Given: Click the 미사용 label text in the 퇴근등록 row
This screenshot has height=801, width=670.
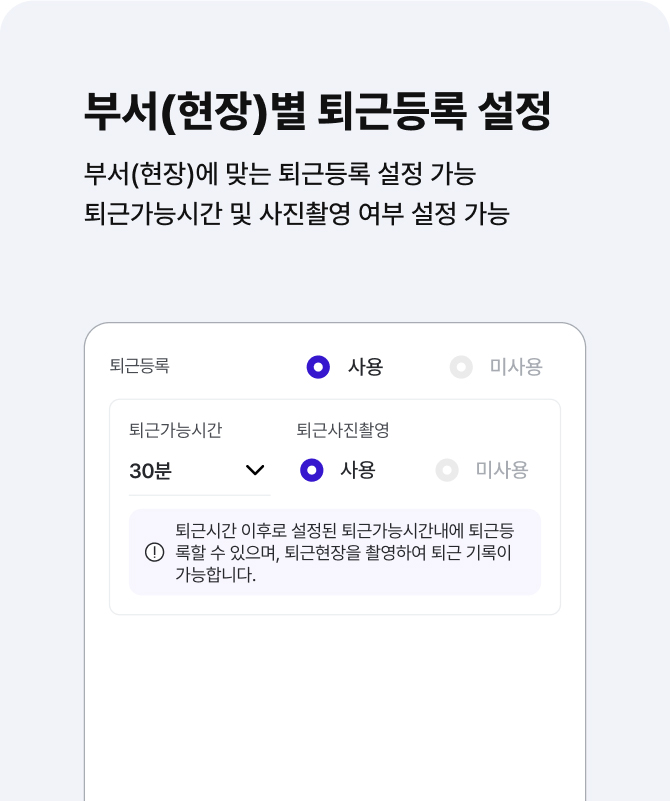Looking at the screenshot, I should 516,367.
